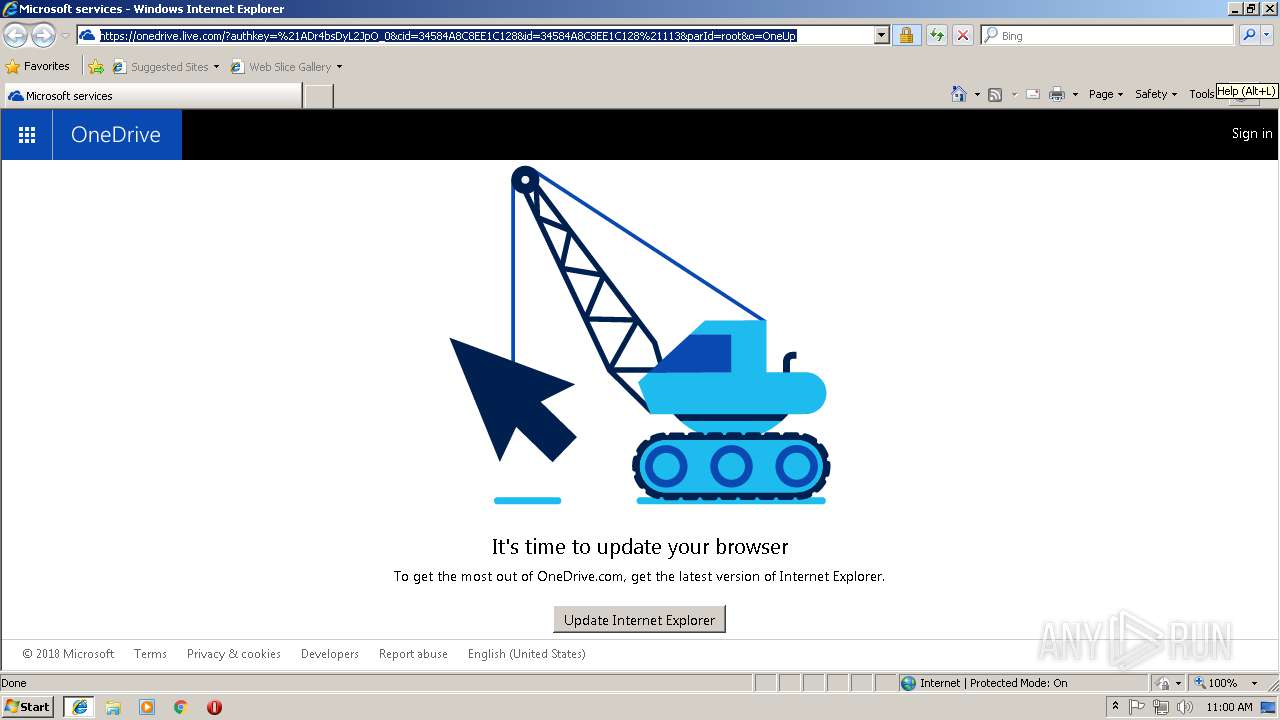Open Developers footer link
The image size is (1280, 720).
tap(330, 654)
